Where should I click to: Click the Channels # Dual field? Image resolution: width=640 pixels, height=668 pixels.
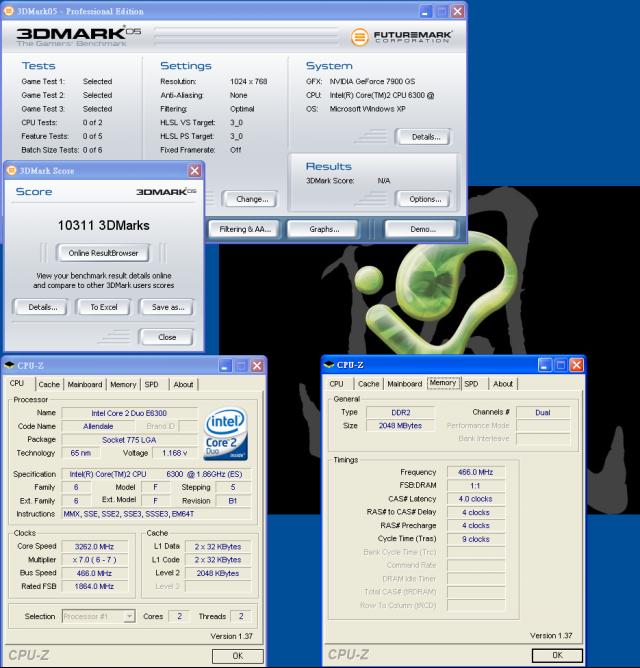(x=543, y=412)
